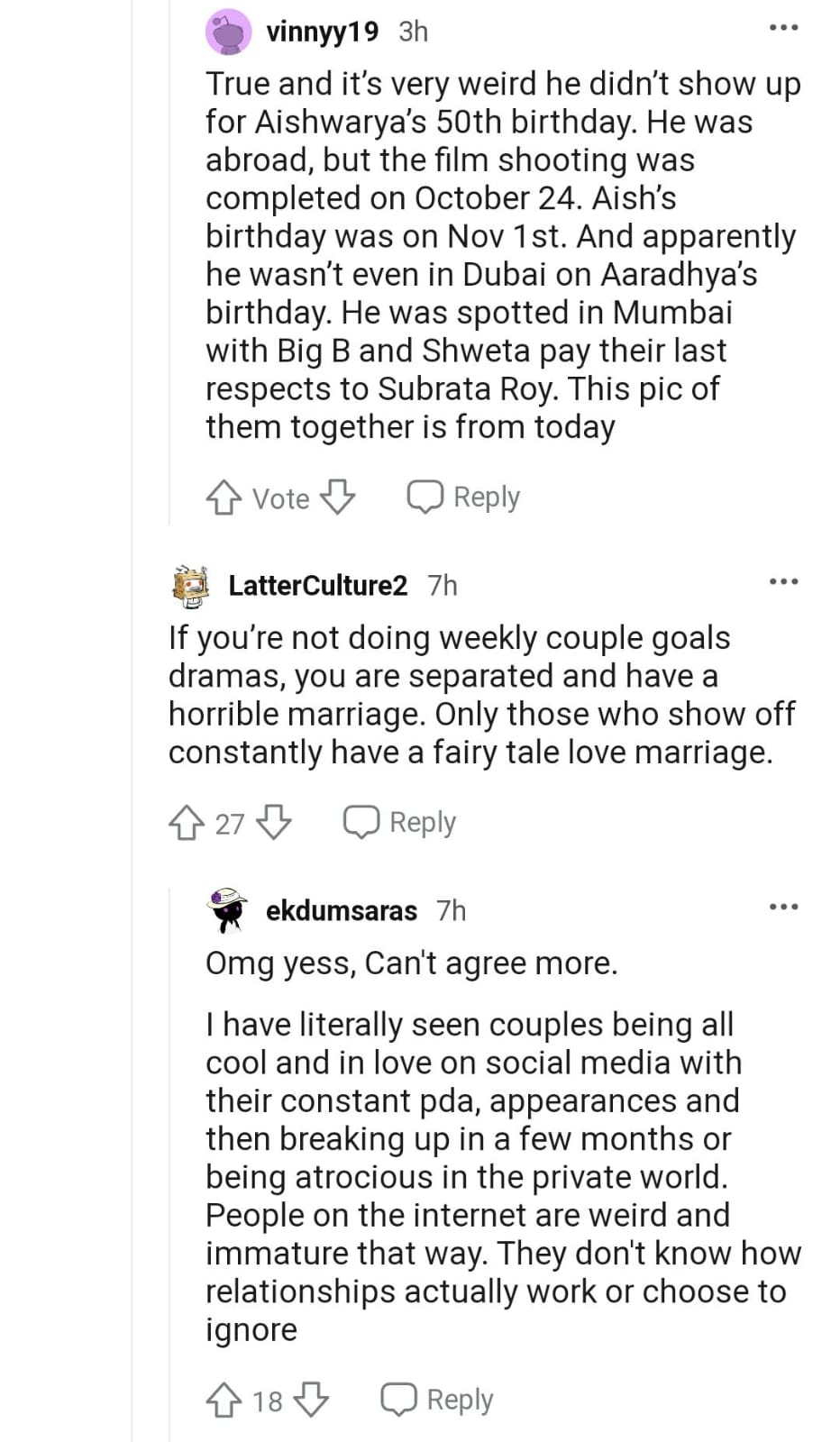
Task: Reply to LatterCulture2's comment
Action: point(400,823)
